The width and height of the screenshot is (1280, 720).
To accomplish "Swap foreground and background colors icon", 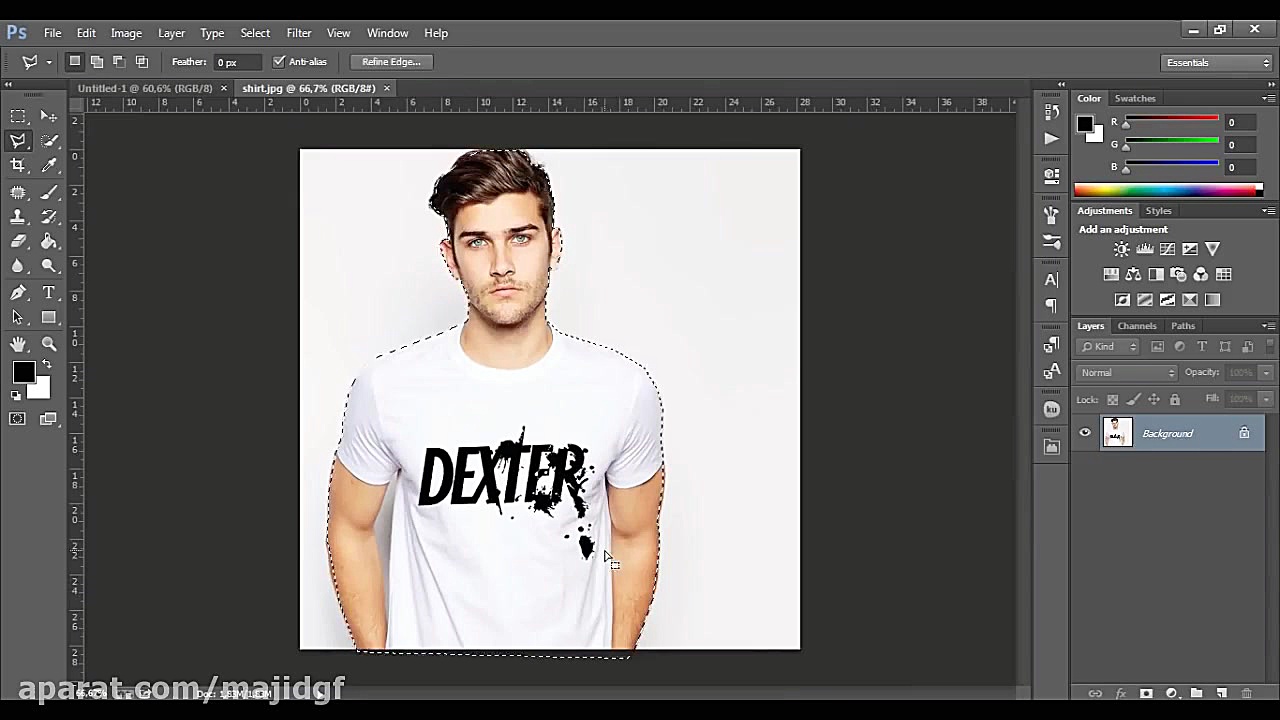I will 46,364.
